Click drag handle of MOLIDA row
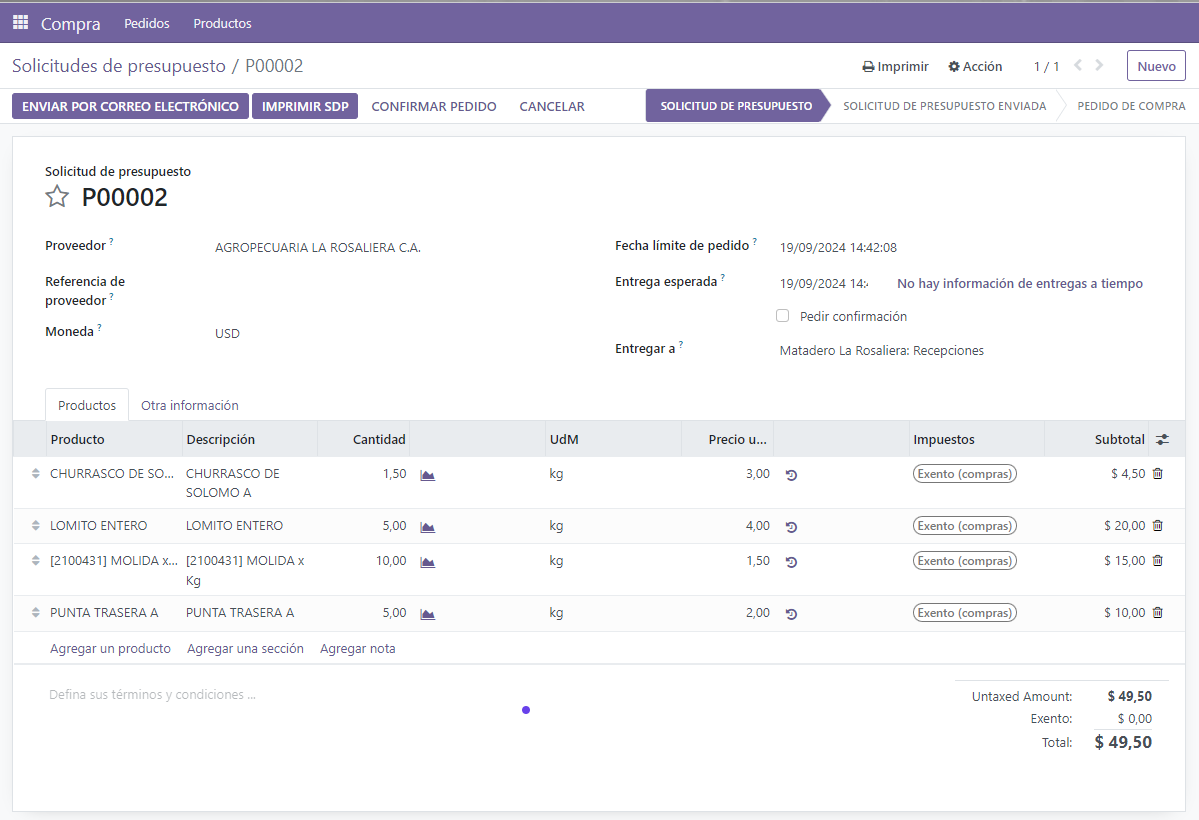The width and height of the screenshot is (1199, 820). (x=35, y=561)
